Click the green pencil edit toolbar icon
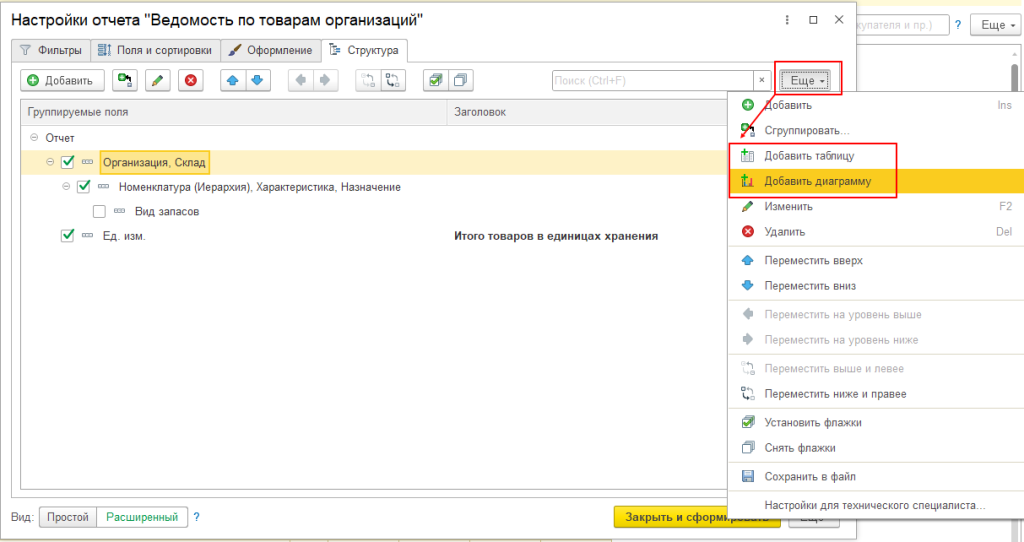 [x=158, y=80]
